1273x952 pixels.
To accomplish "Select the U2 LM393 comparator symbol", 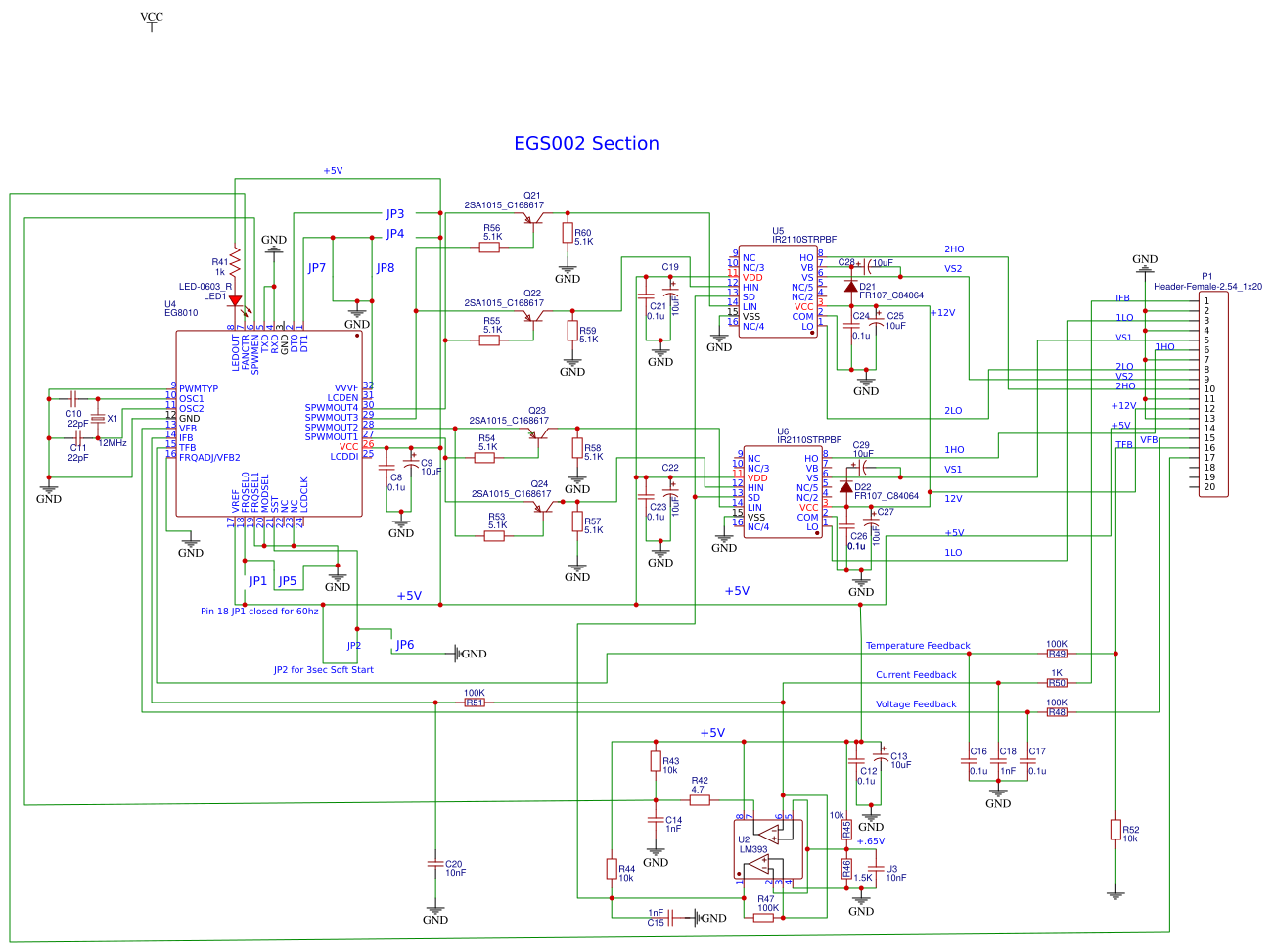I will pyautogui.click(x=769, y=849).
